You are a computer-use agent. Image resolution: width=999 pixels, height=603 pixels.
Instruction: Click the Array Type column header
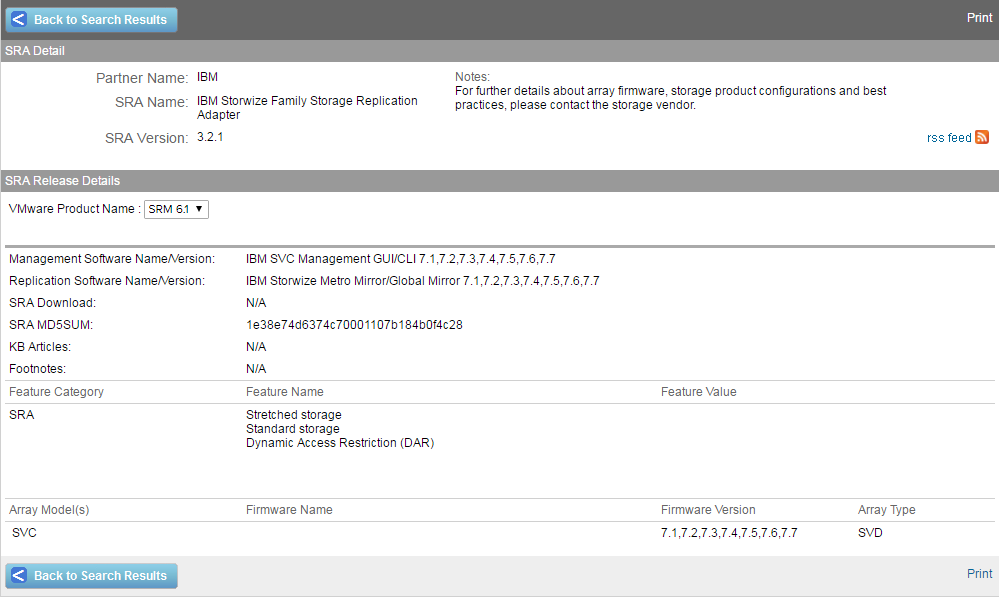click(x=886, y=510)
